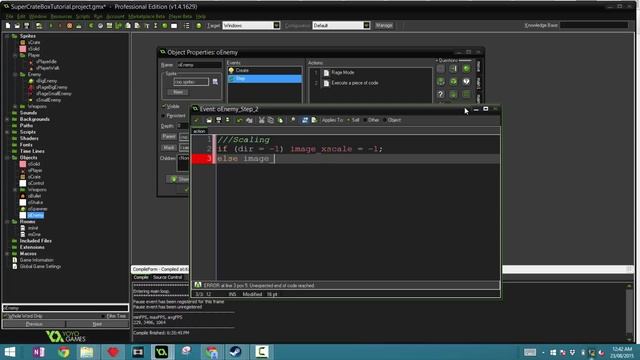This screenshot has height=360, width=640.
Task: Collapse the Player sprite subfolder
Action: tap(15, 55)
